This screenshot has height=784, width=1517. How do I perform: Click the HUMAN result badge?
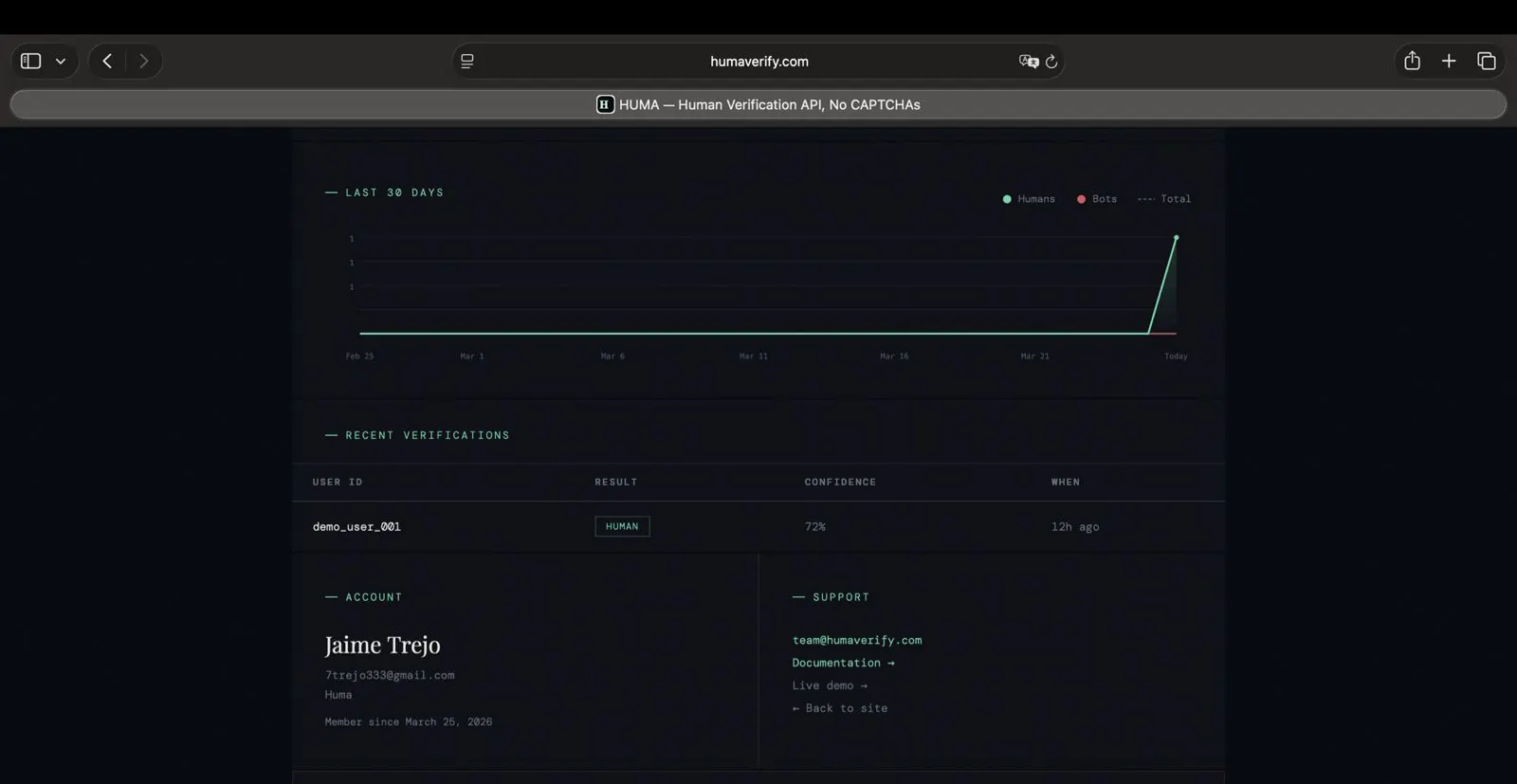(622, 526)
